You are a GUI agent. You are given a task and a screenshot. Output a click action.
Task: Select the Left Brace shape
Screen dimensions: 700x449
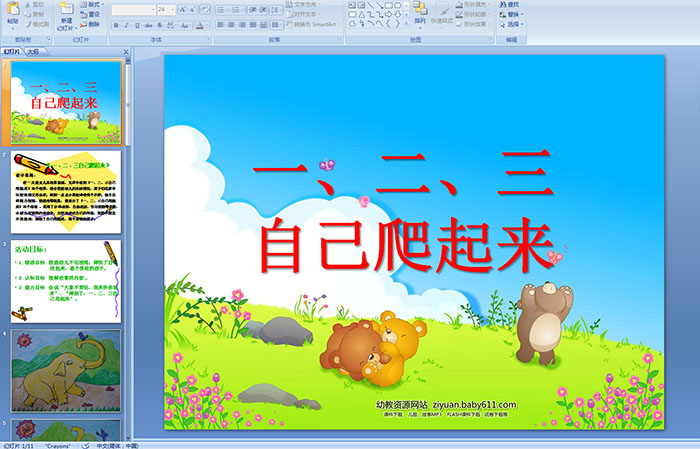tap(388, 23)
